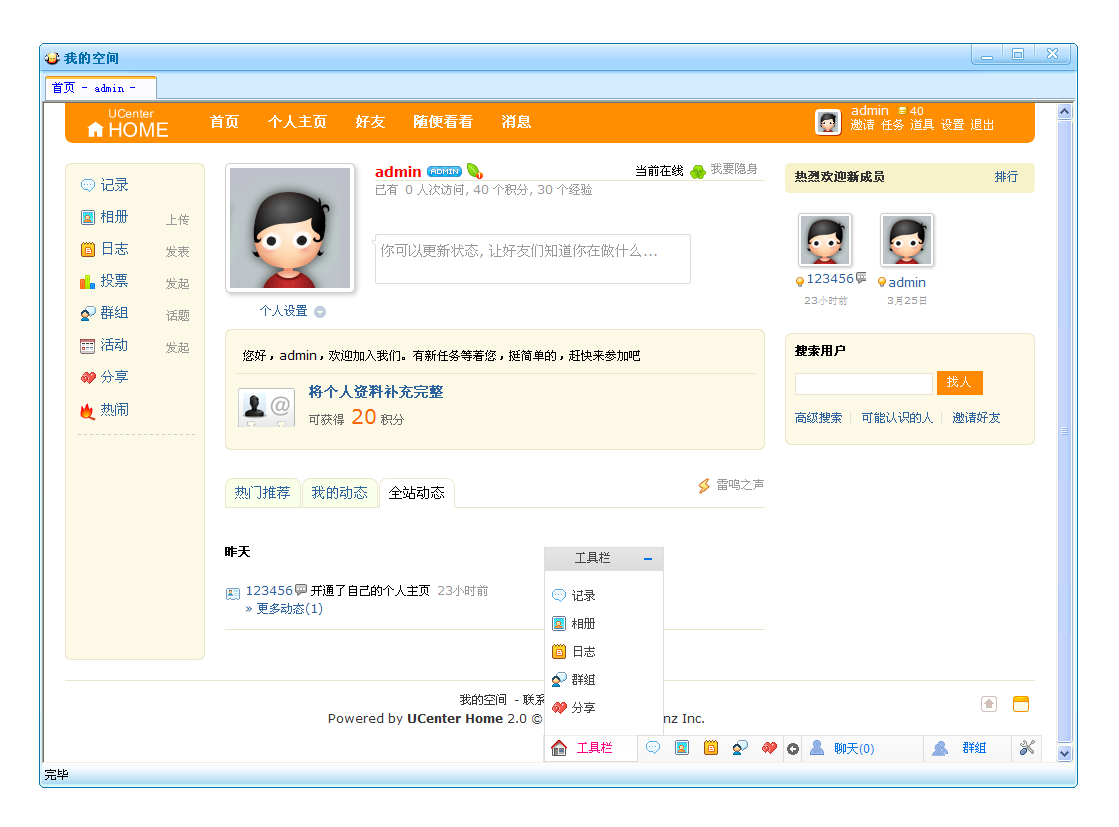
Task: Click the group icon in bottom toolbar
Action: click(x=740, y=748)
